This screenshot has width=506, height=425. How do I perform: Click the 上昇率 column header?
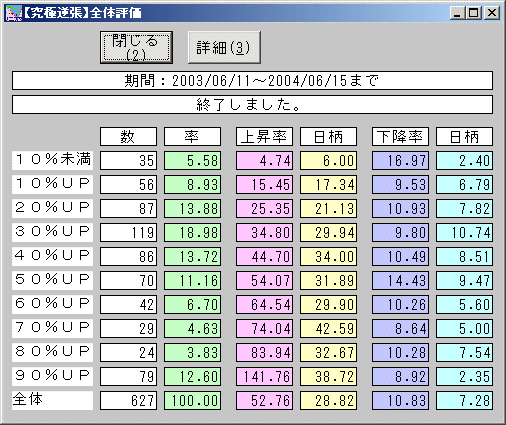(x=264, y=136)
